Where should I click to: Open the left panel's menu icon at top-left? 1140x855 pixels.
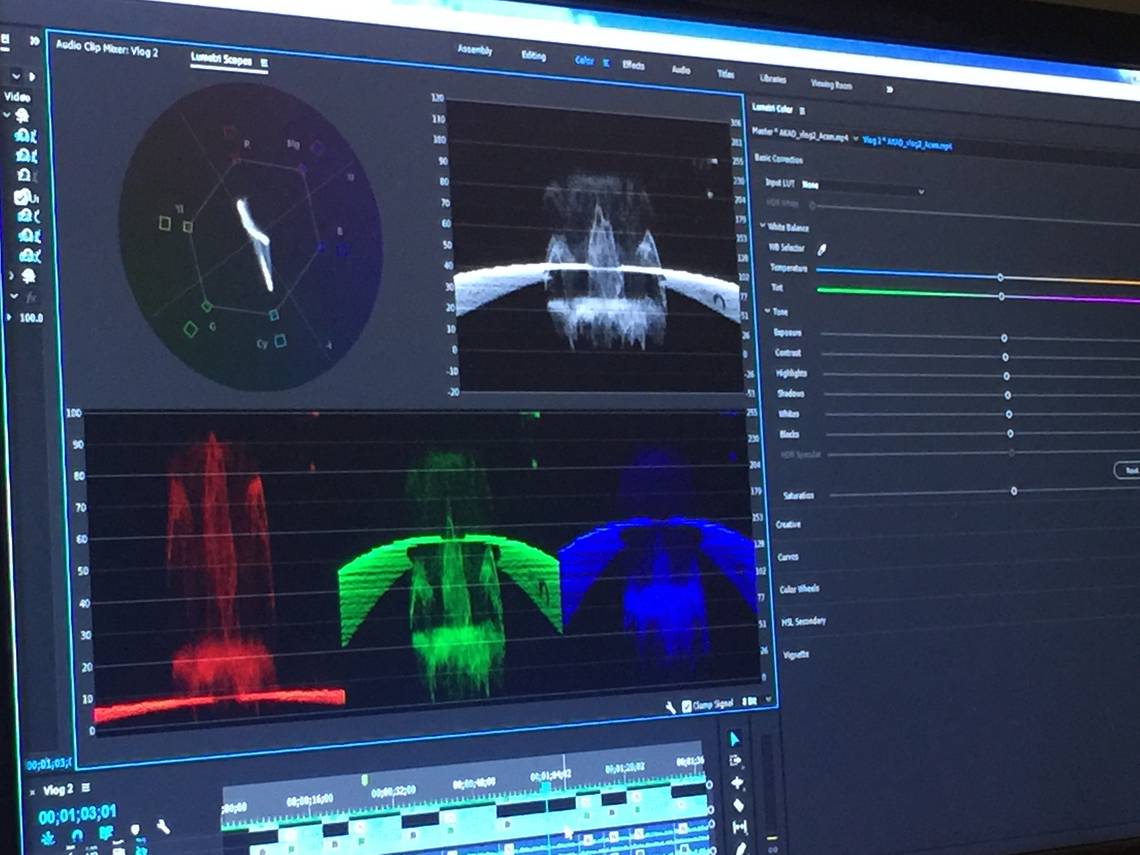coord(4,41)
